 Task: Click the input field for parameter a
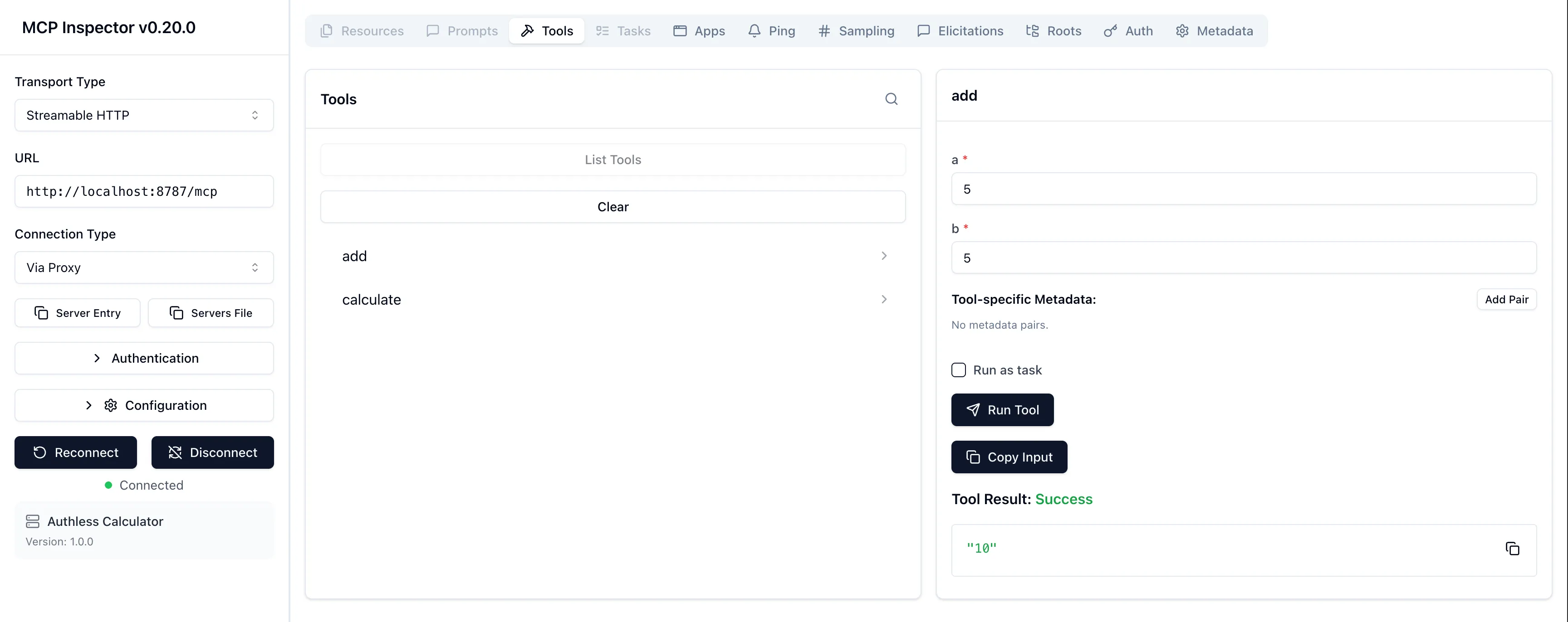point(1244,189)
